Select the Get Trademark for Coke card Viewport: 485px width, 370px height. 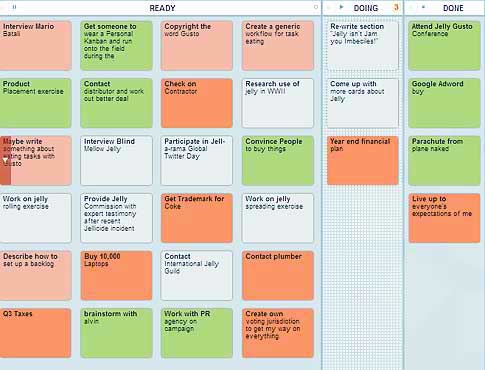click(197, 218)
